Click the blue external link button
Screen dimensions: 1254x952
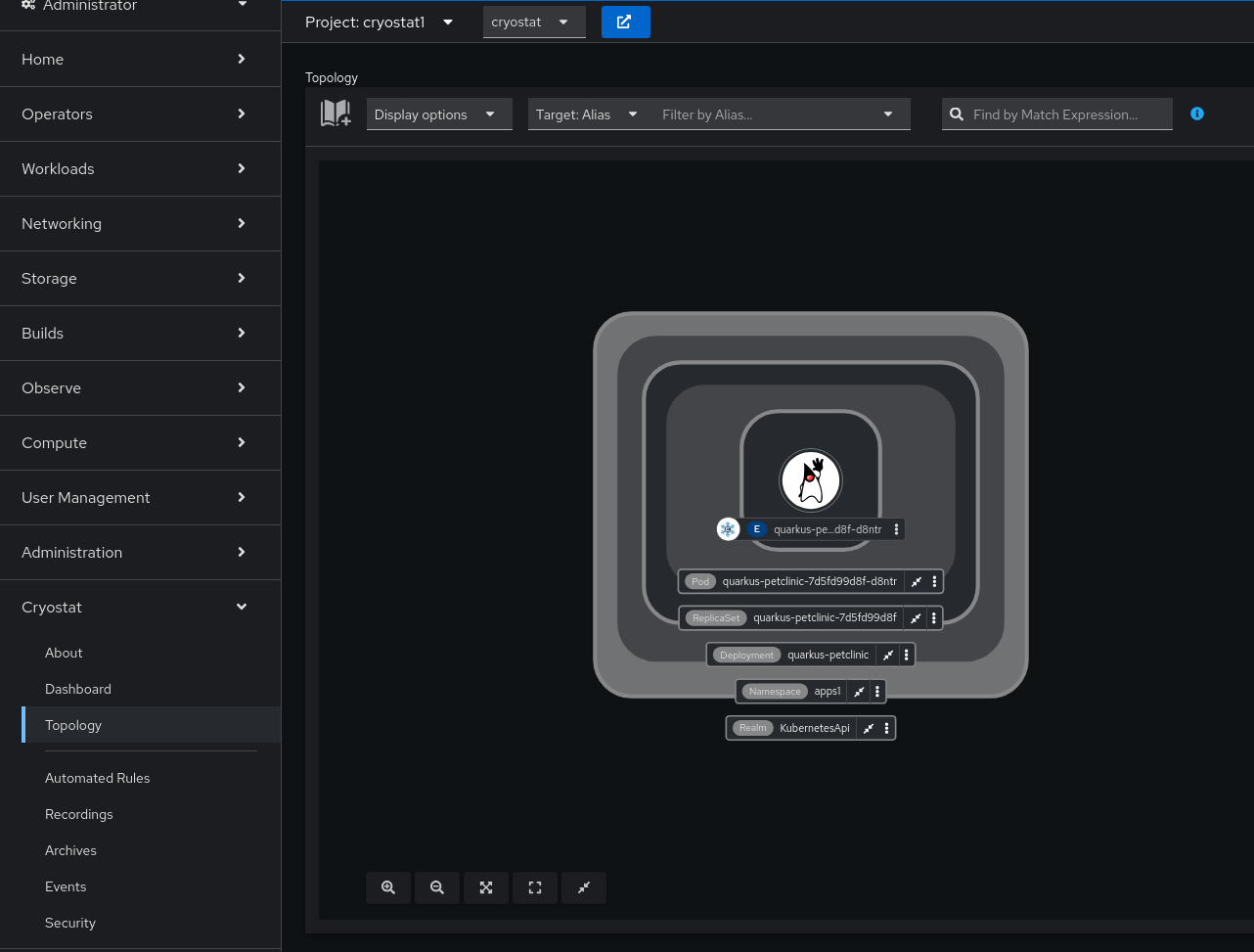(x=625, y=22)
